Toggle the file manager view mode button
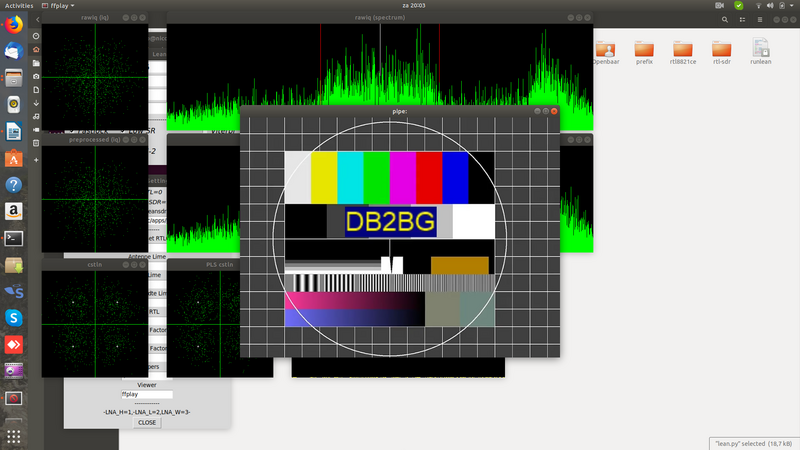This screenshot has height=450, width=800. pos(742,20)
